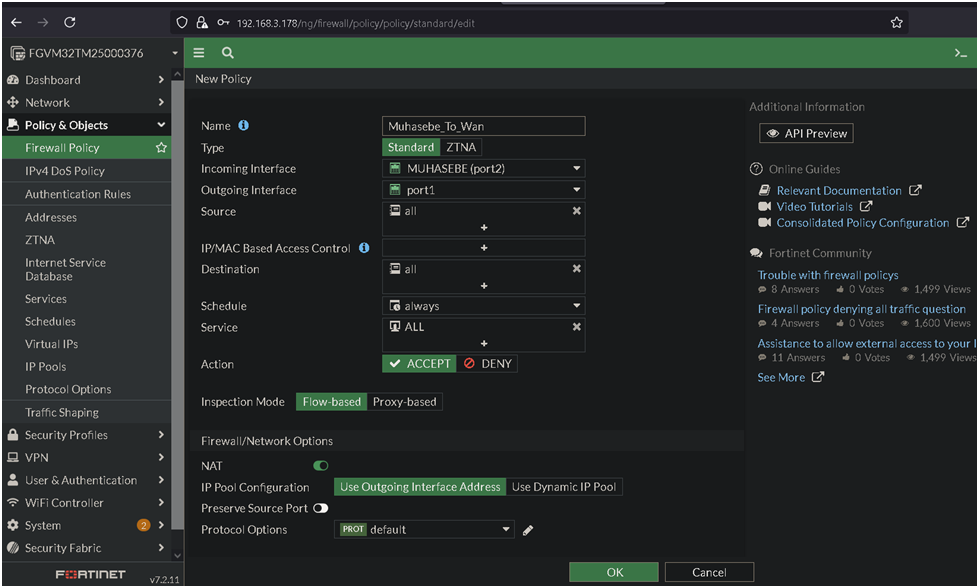Viewport: 979px width, 588px height.
Task: Add a Destination entry with plus icon
Action: tap(484, 285)
